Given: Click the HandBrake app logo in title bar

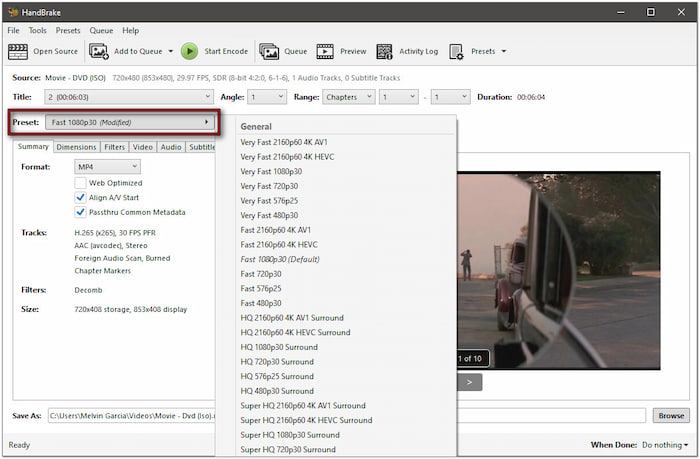Looking at the screenshot, I should pyautogui.click(x=13, y=12).
